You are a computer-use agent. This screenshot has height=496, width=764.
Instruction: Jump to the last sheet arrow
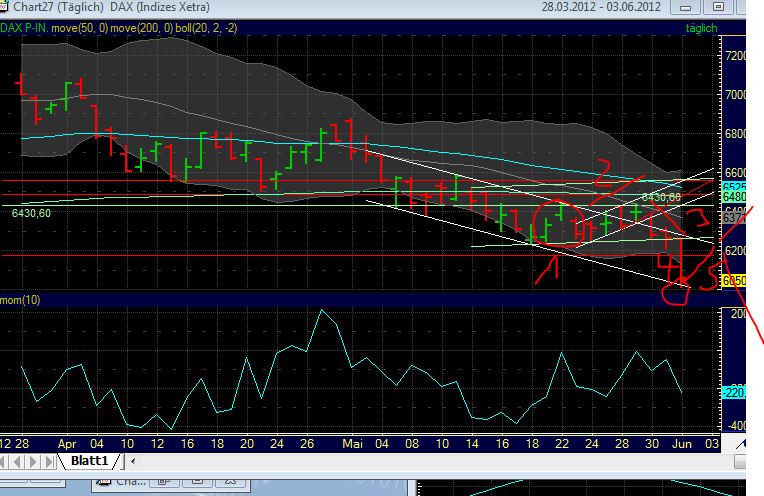pyautogui.click(x=49, y=461)
